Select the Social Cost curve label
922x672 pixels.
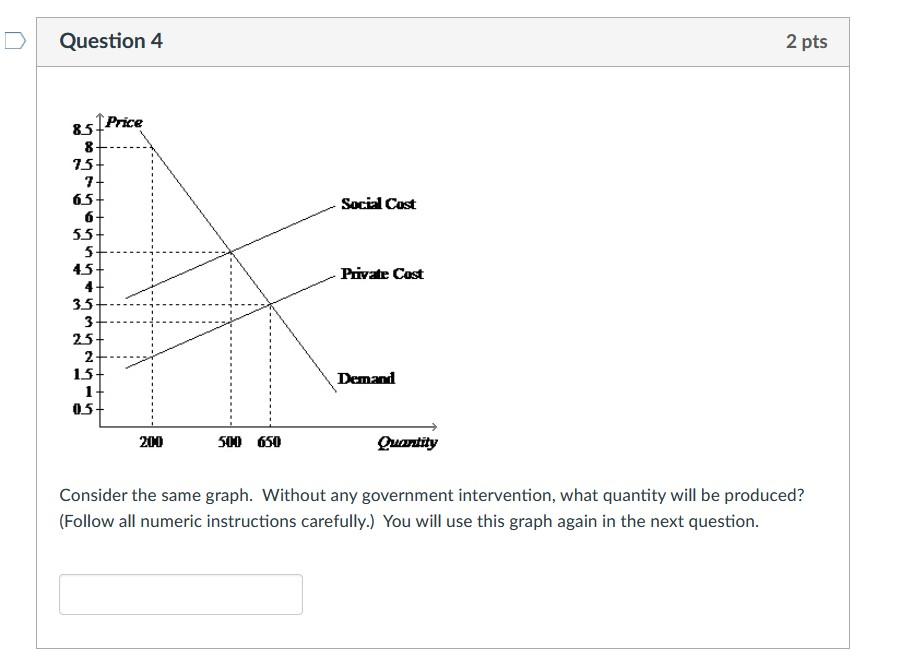click(x=379, y=204)
